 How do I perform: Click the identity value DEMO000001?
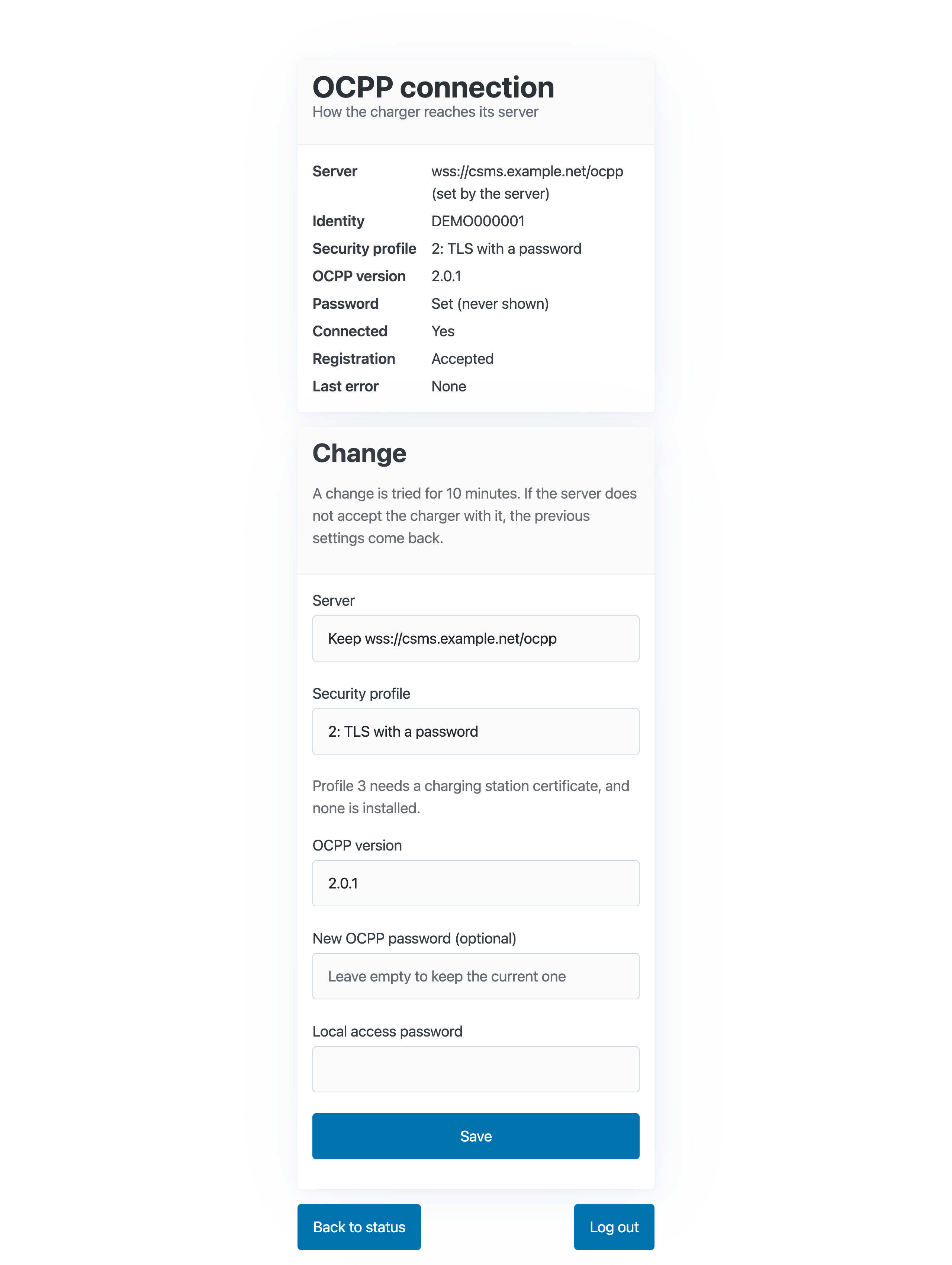pos(478,221)
